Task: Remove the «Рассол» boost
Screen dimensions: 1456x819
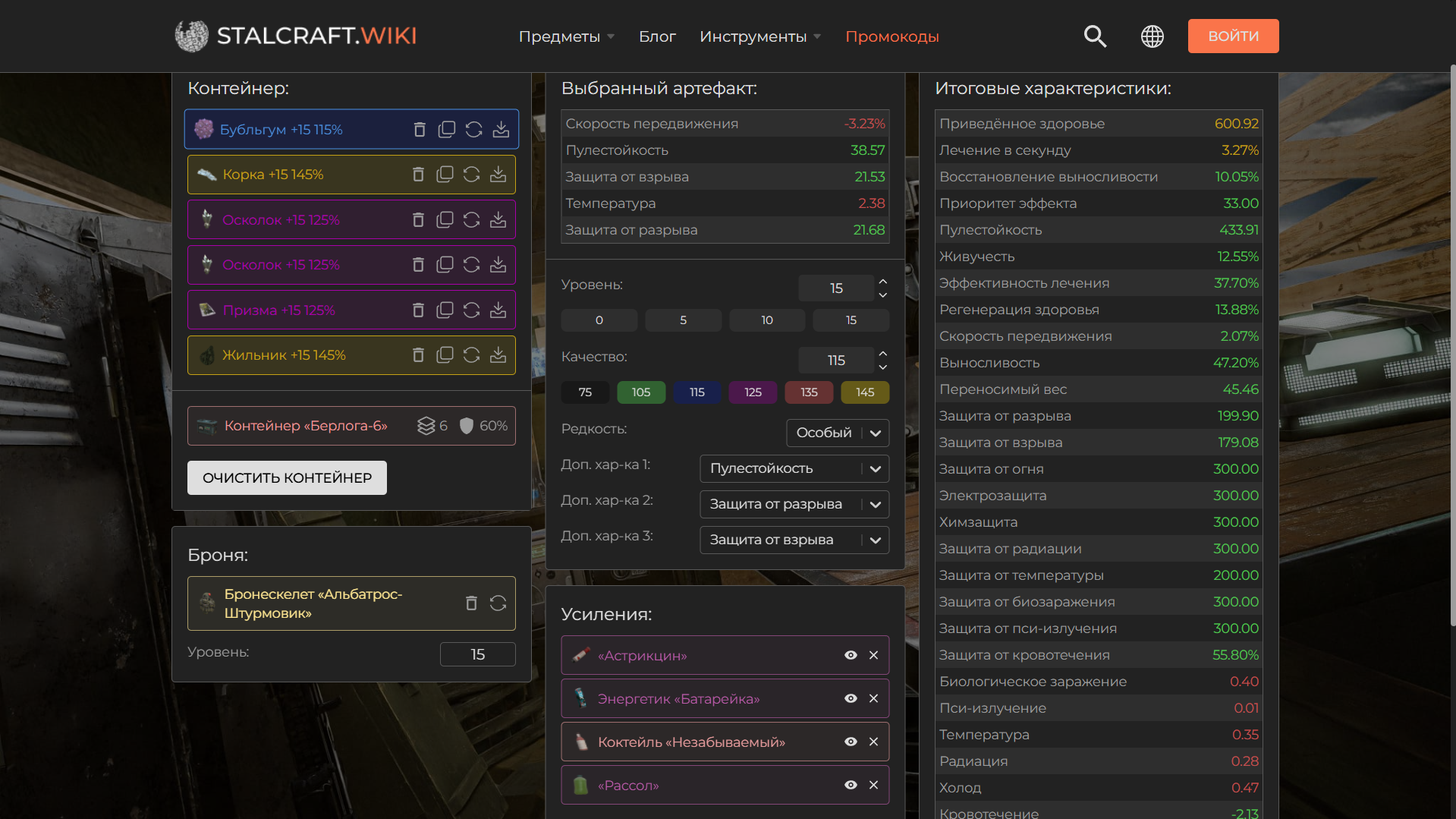Action: (x=873, y=785)
